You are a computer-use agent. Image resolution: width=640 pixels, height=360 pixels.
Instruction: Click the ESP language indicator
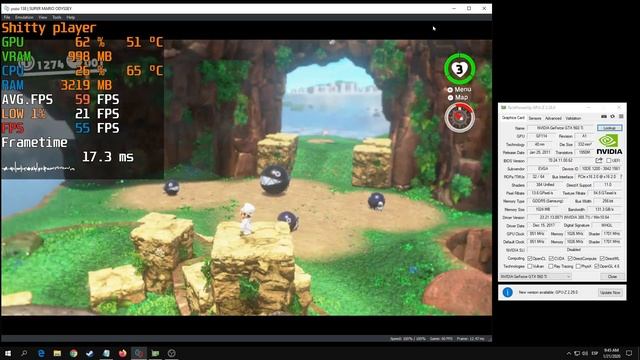[595, 353]
